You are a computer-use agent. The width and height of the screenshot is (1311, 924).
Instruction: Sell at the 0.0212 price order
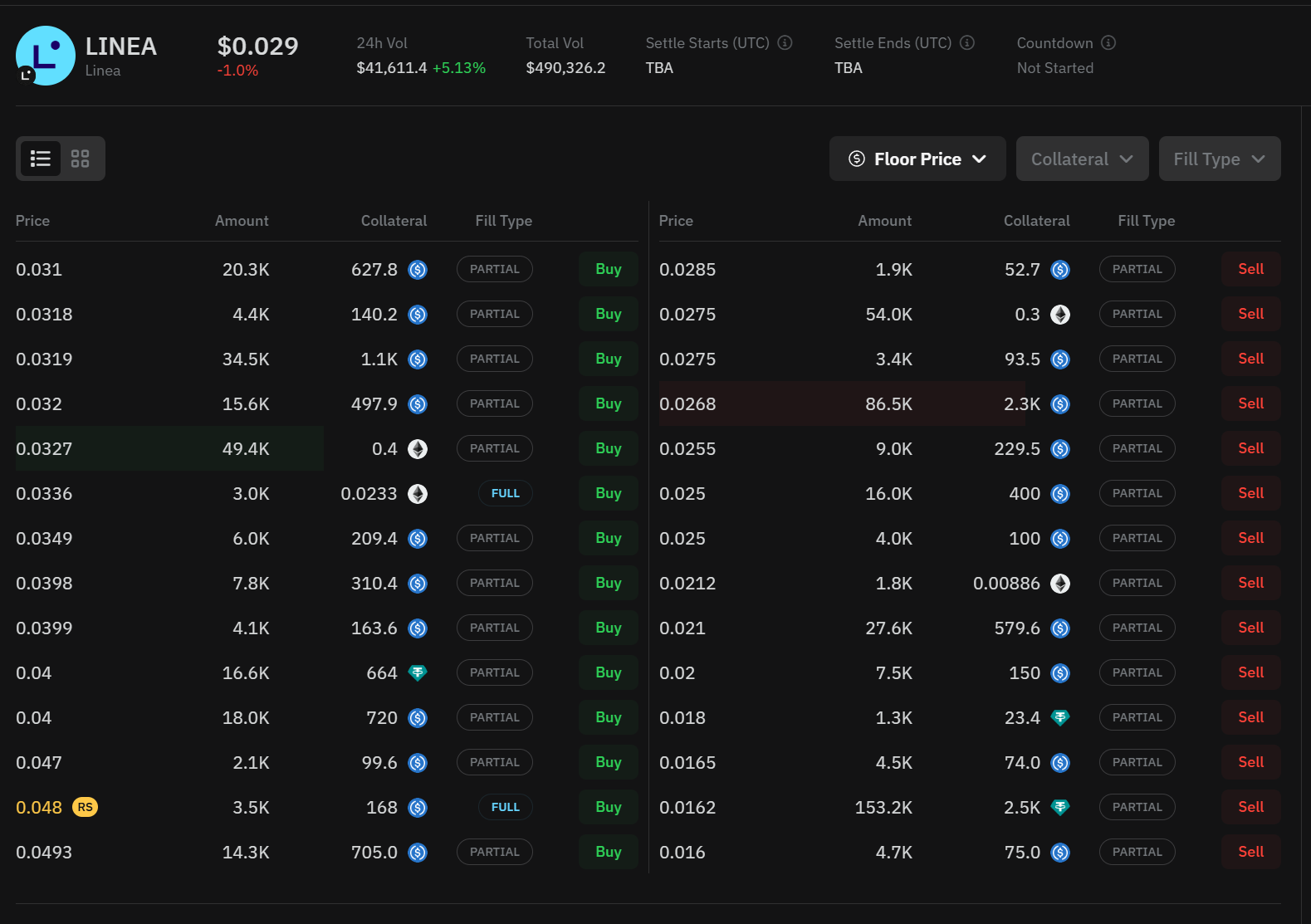tap(1251, 583)
